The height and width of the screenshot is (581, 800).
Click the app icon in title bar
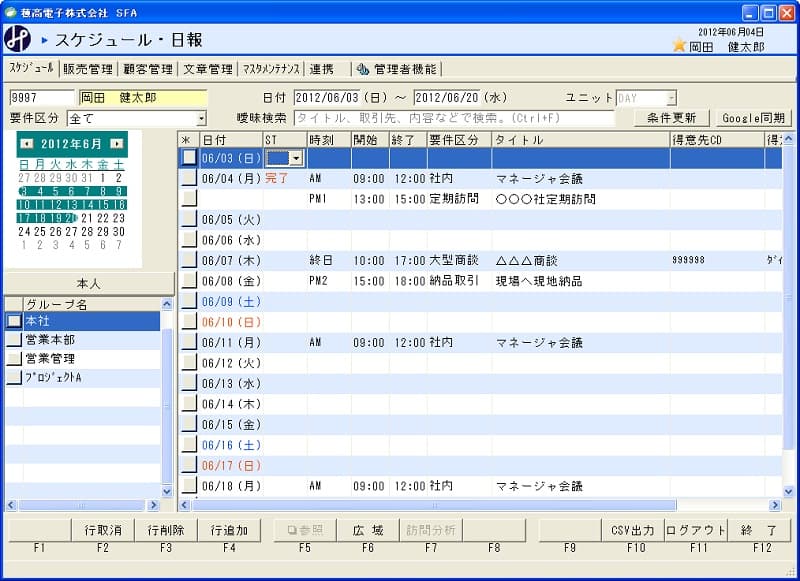point(10,12)
